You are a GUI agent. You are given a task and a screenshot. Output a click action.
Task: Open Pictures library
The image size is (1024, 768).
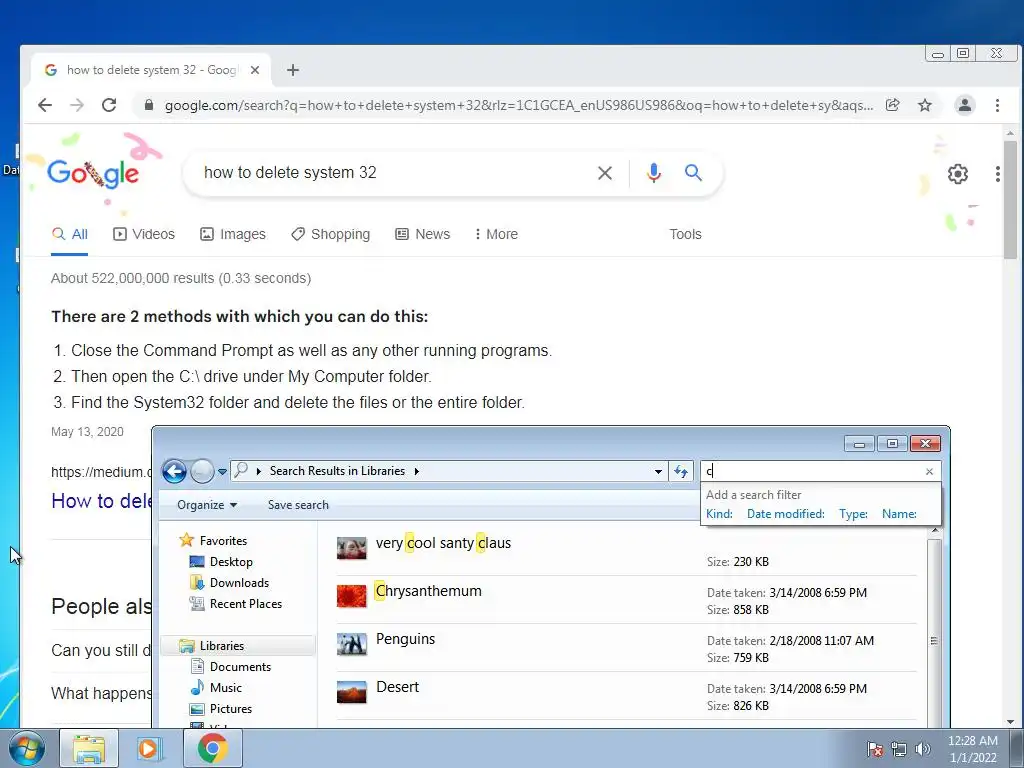(221, 709)
